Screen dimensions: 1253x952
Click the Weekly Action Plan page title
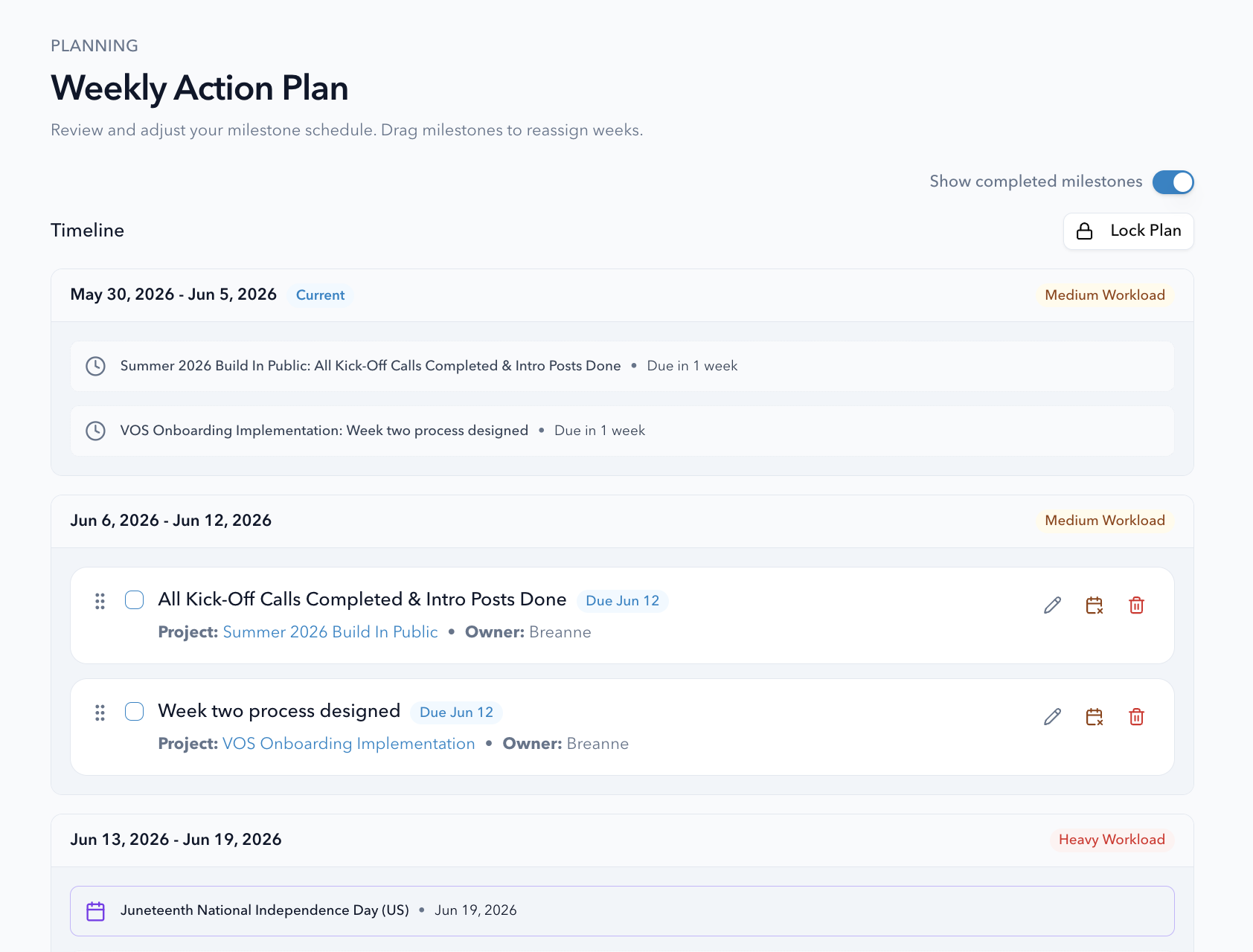[x=199, y=88]
